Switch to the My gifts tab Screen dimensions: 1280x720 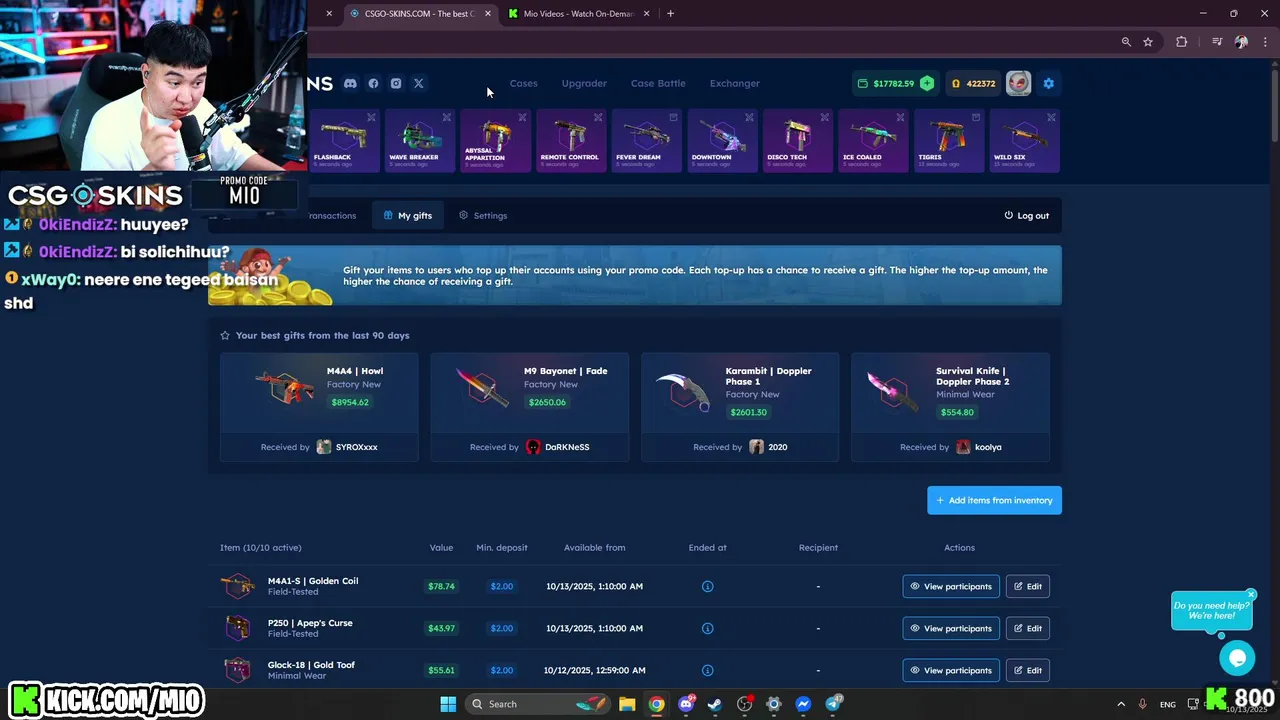[408, 215]
